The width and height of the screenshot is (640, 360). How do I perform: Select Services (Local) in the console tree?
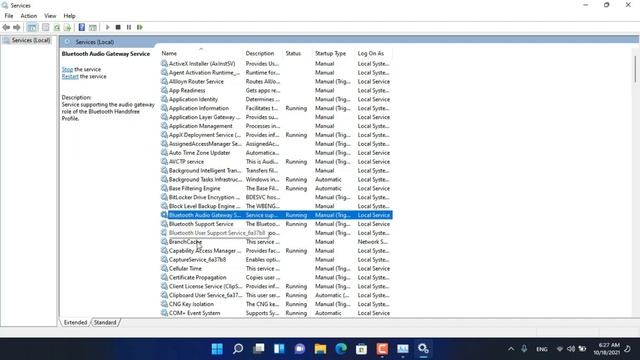31,40
